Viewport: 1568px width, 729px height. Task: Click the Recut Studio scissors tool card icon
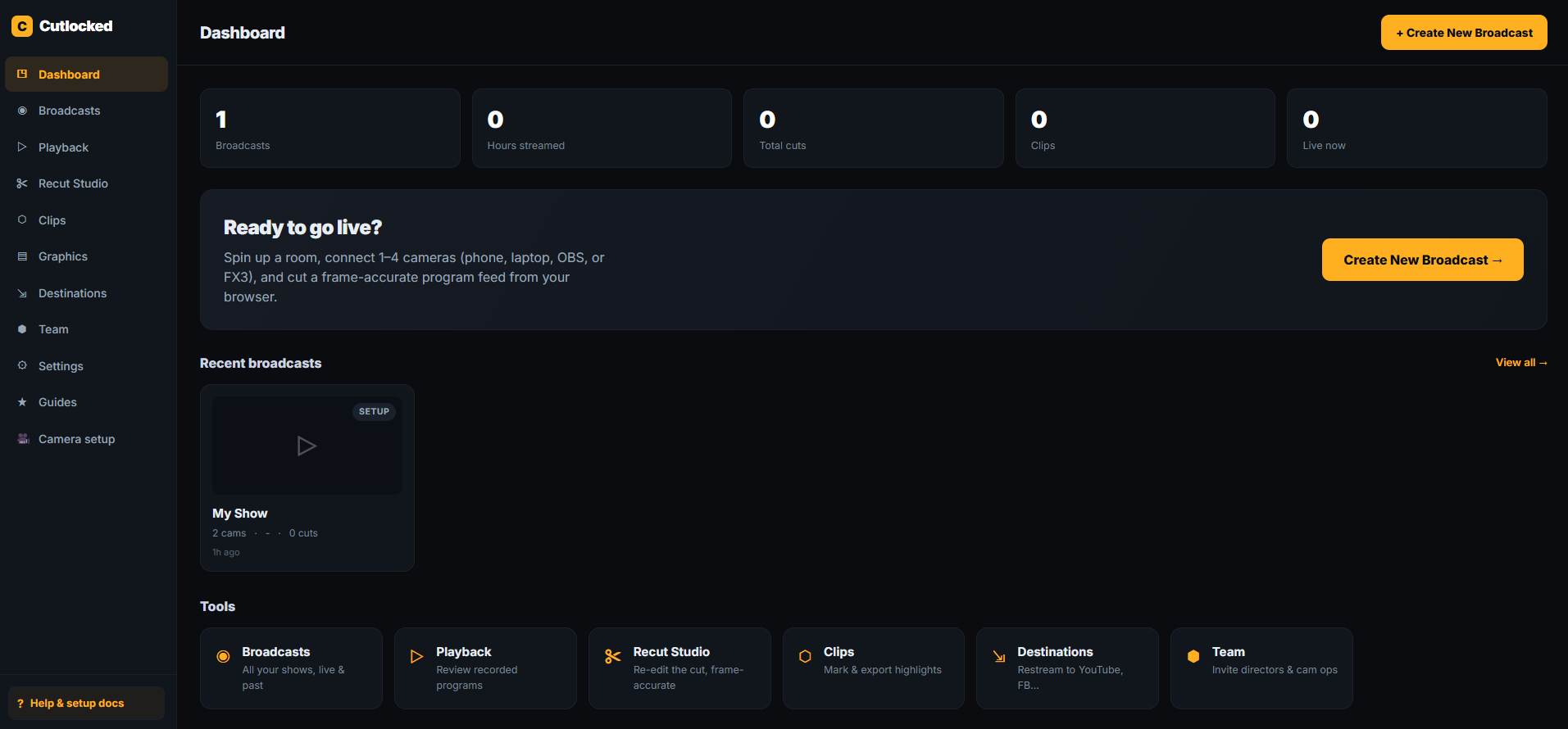click(612, 656)
